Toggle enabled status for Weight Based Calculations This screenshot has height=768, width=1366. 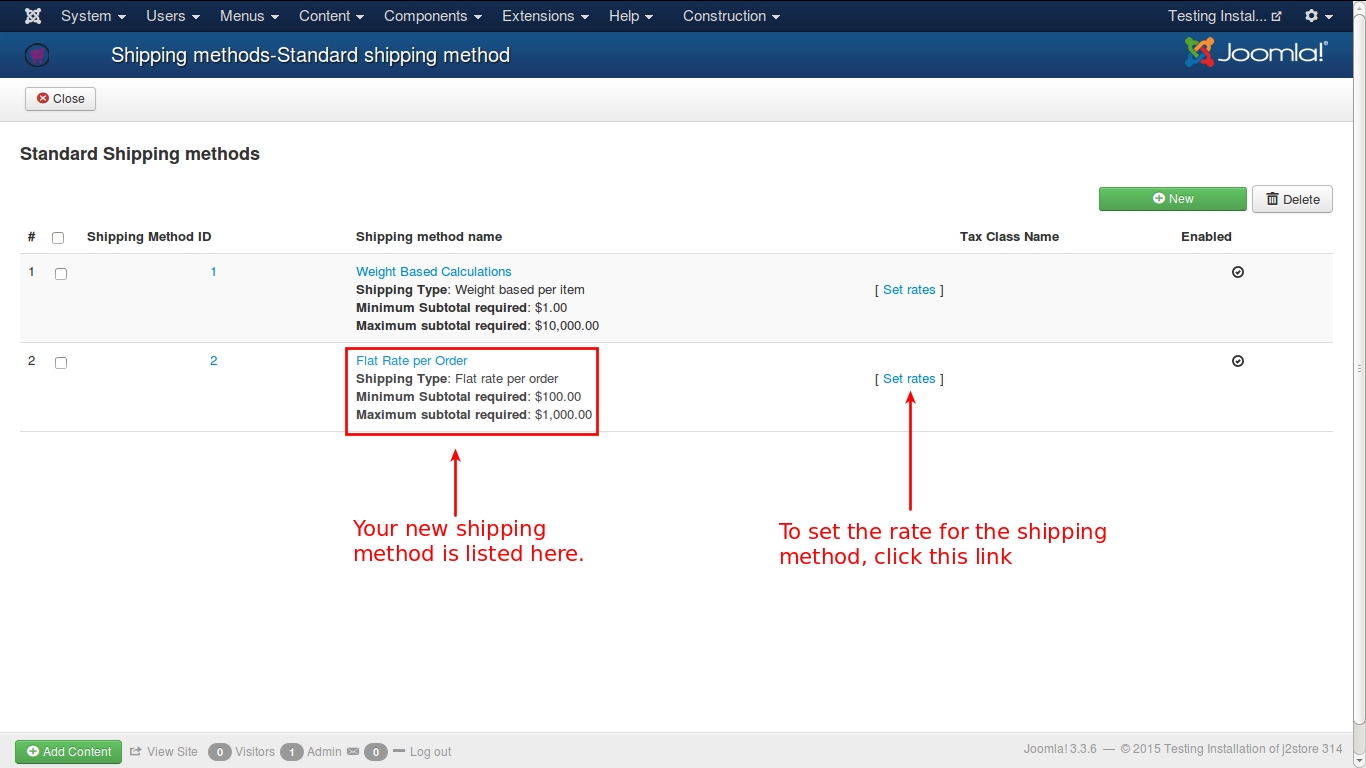[x=1238, y=272]
